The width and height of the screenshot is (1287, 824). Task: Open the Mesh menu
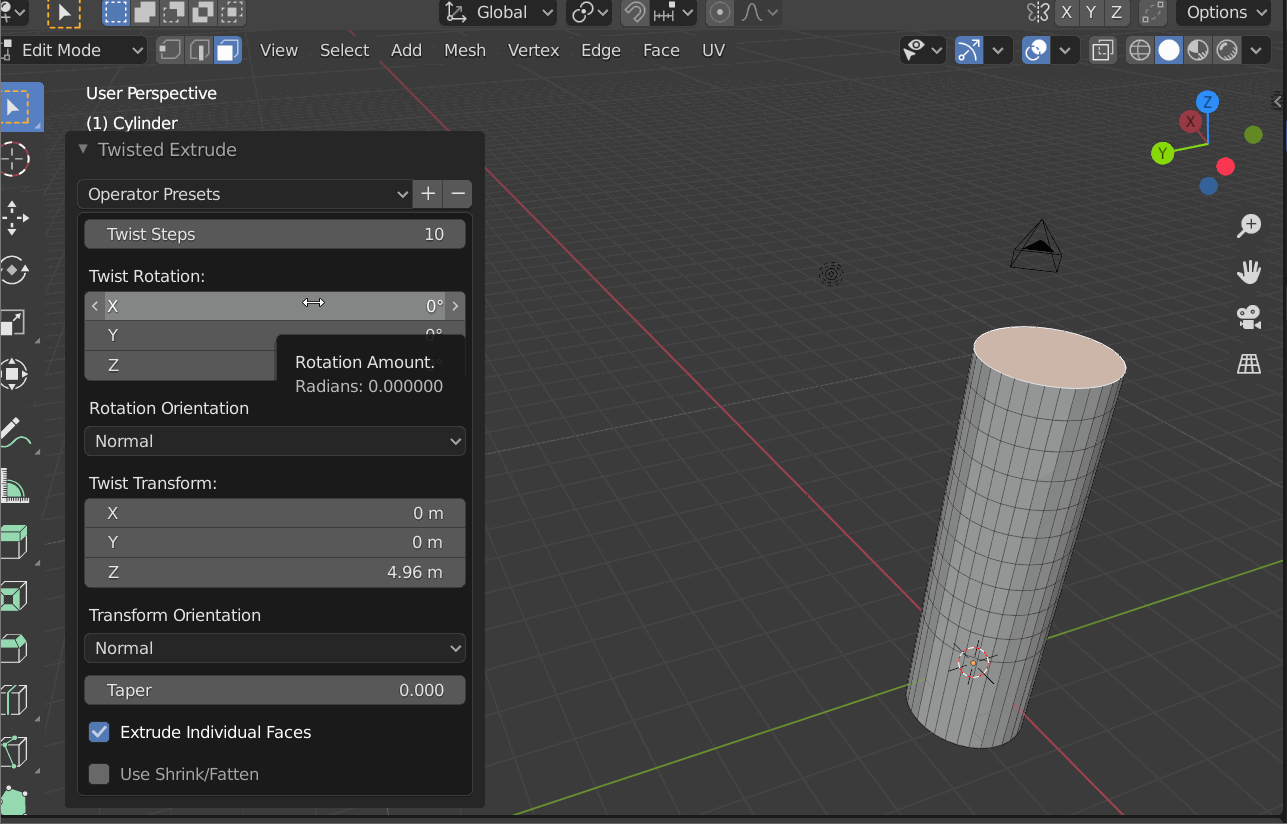coord(465,49)
